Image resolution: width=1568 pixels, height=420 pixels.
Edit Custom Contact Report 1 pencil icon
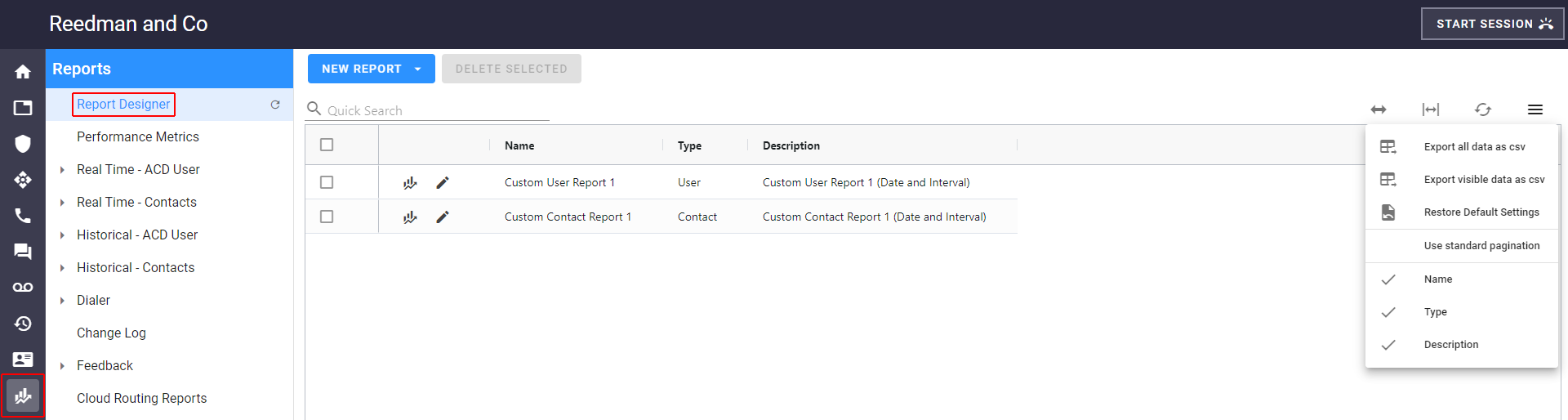pos(443,217)
